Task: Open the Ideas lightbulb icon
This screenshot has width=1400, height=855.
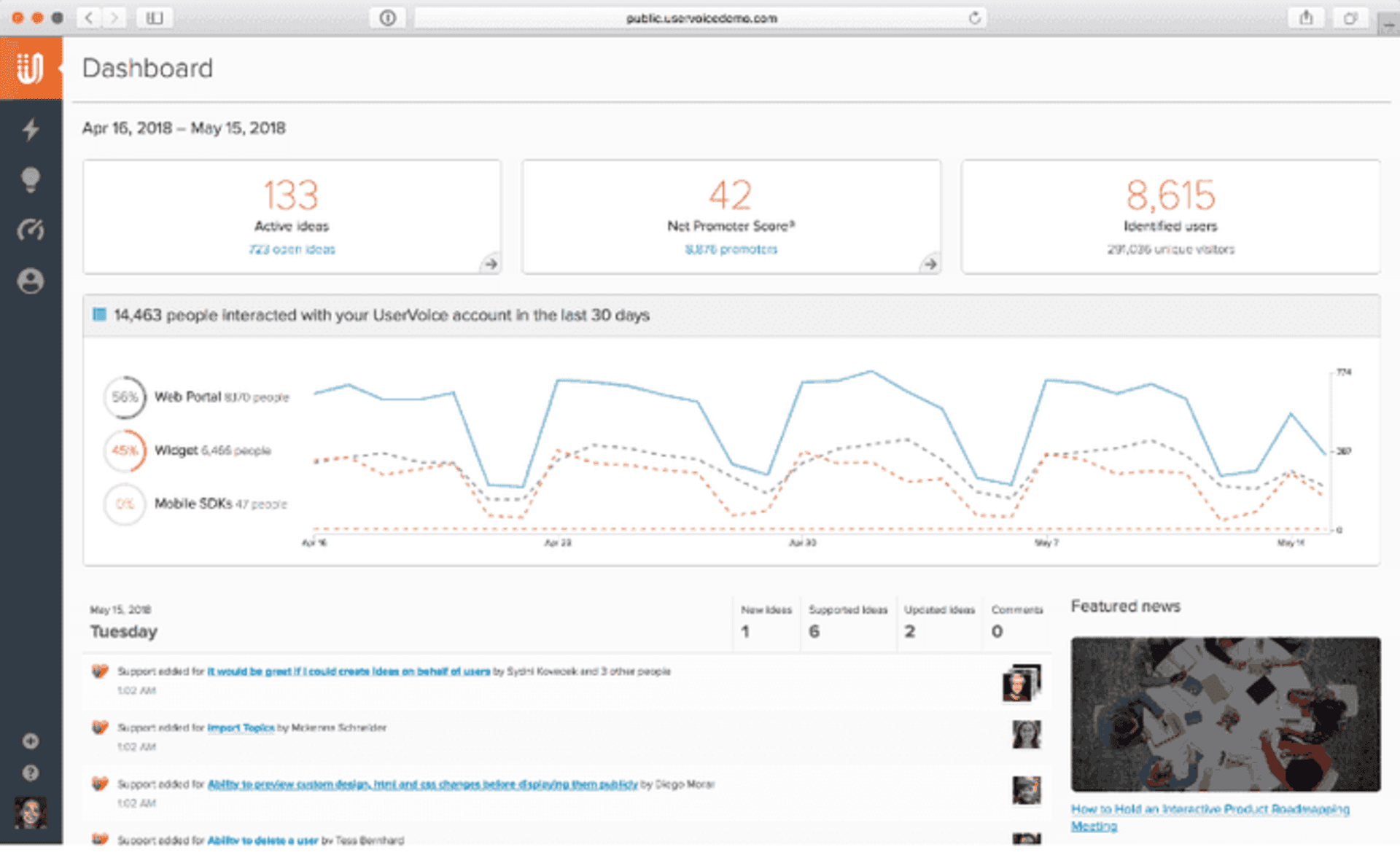Action: tap(31, 180)
